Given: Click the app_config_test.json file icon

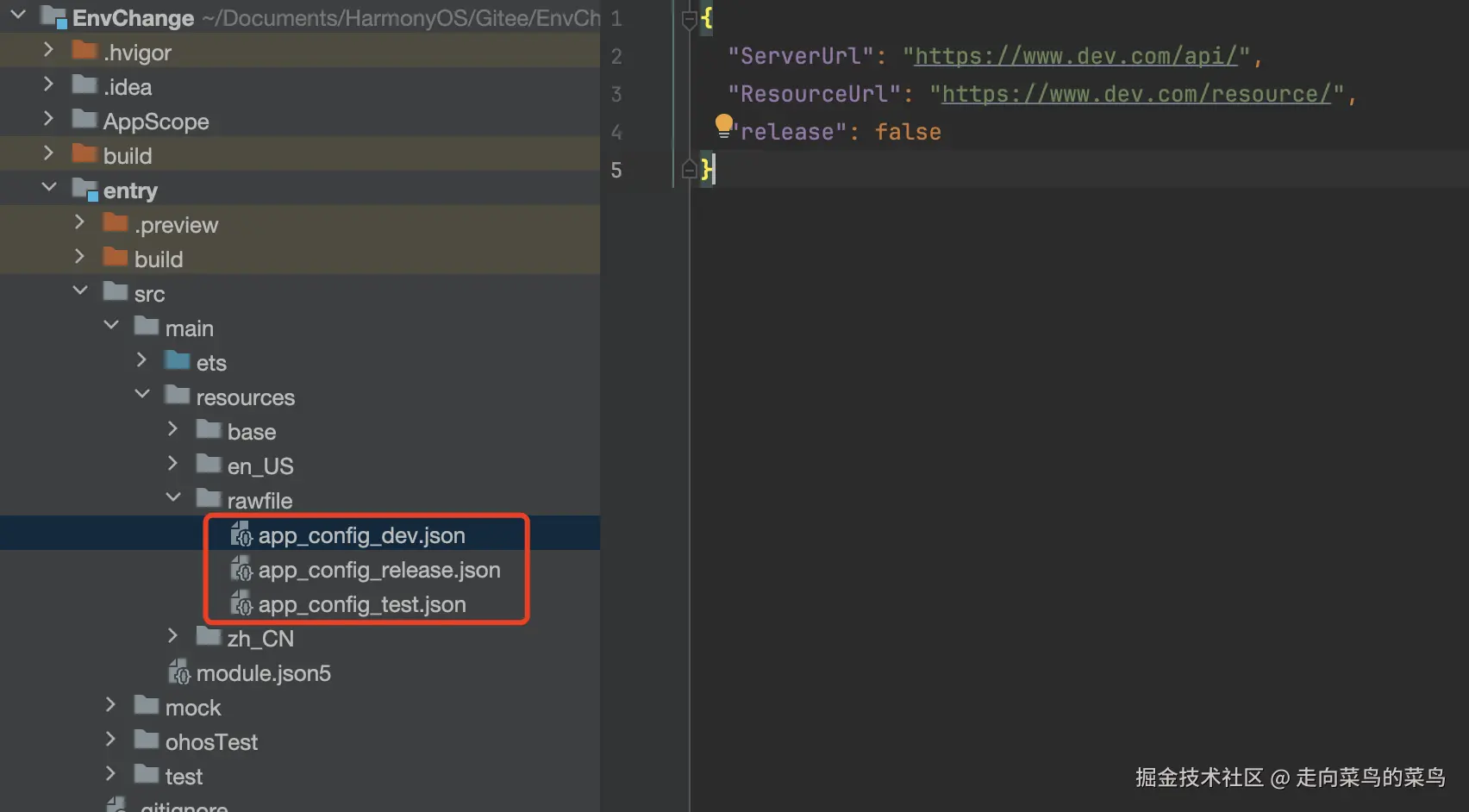Looking at the screenshot, I should [x=241, y=603].
